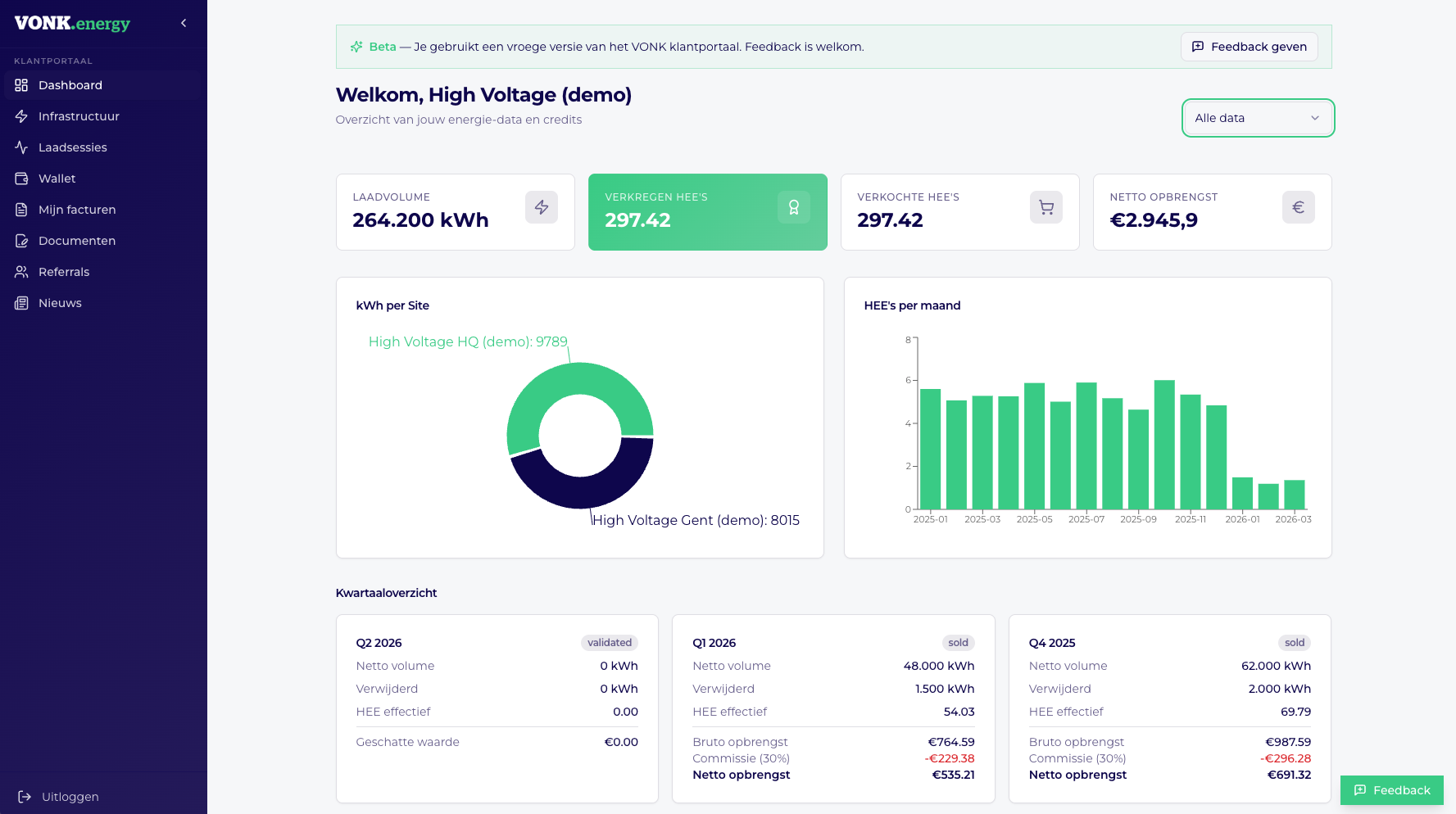This screenshot has width=1456, height=814.
Task: Click the Dashboard grid icon
Action: pyautogui.click(x=21, y=85)
